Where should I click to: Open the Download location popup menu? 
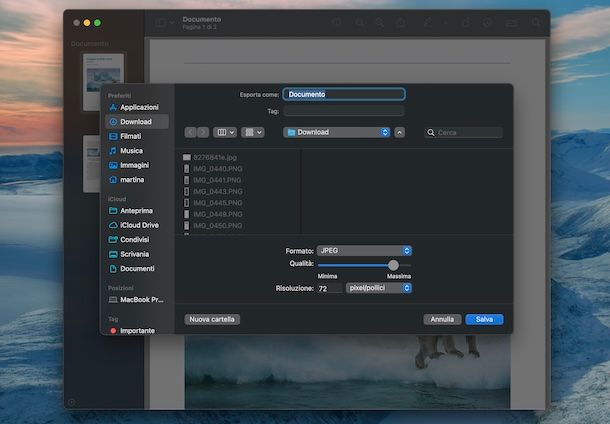(336, 132)
